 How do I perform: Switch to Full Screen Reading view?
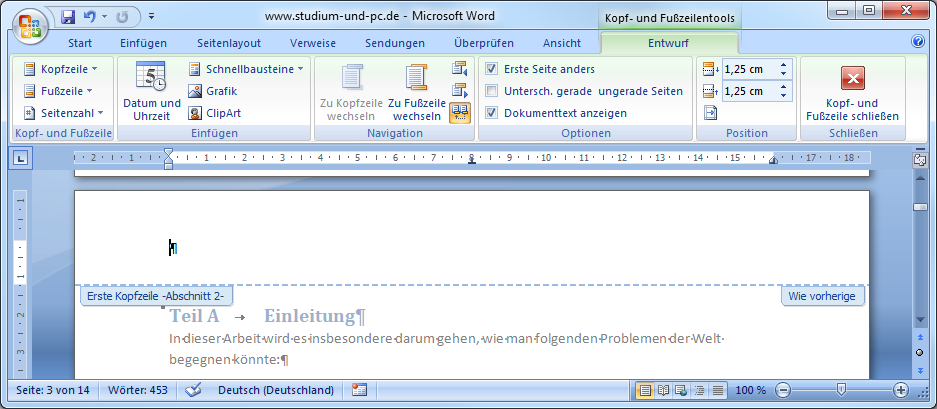click(663, 390)
